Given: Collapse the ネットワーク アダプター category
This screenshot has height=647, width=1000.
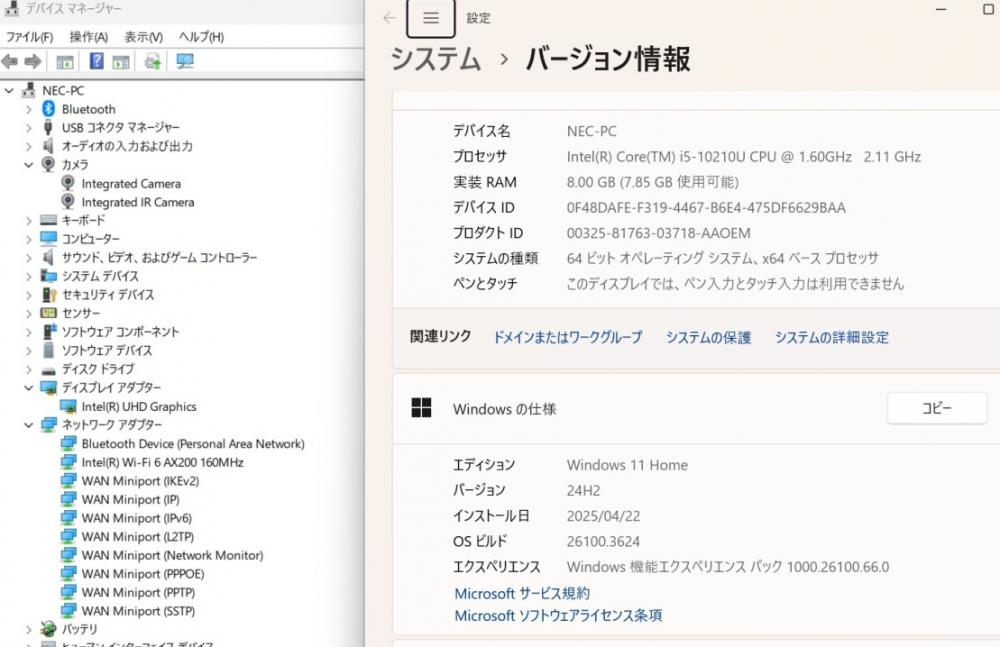Looking at the screenshot, I should 29,424.
